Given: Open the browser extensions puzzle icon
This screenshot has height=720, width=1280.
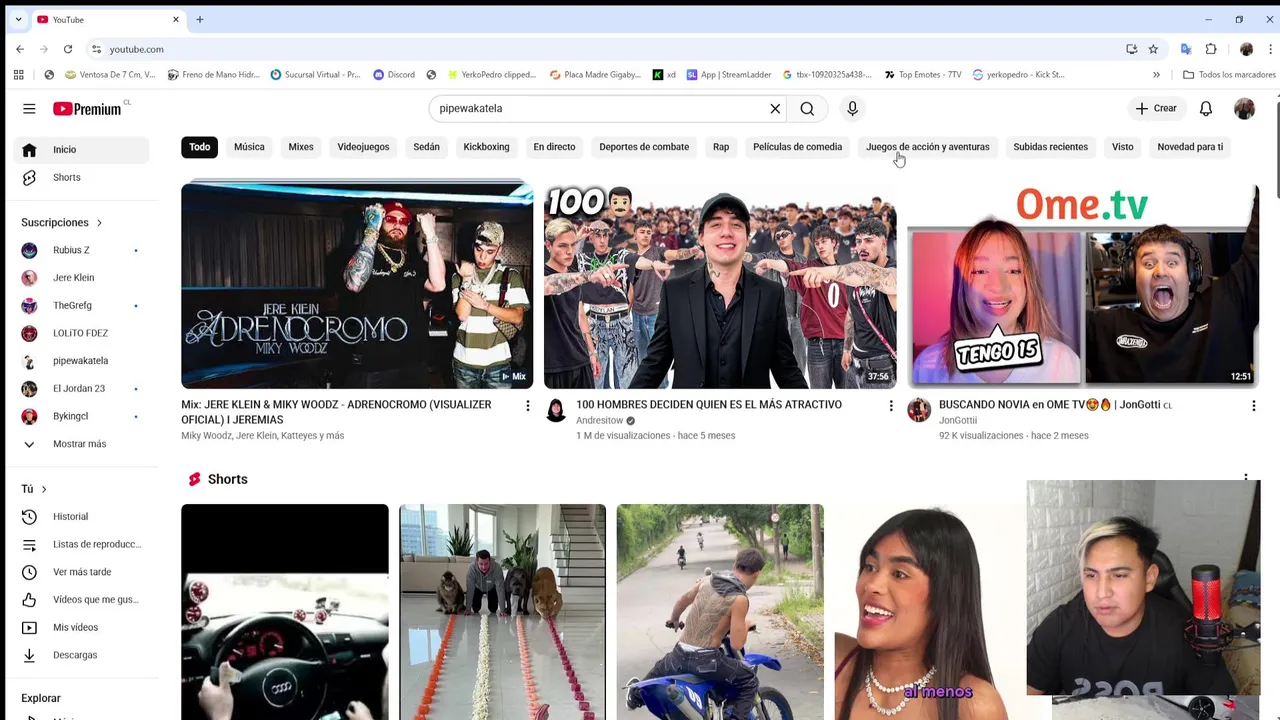Looking at the screenshot, I should coord(1211,49).
